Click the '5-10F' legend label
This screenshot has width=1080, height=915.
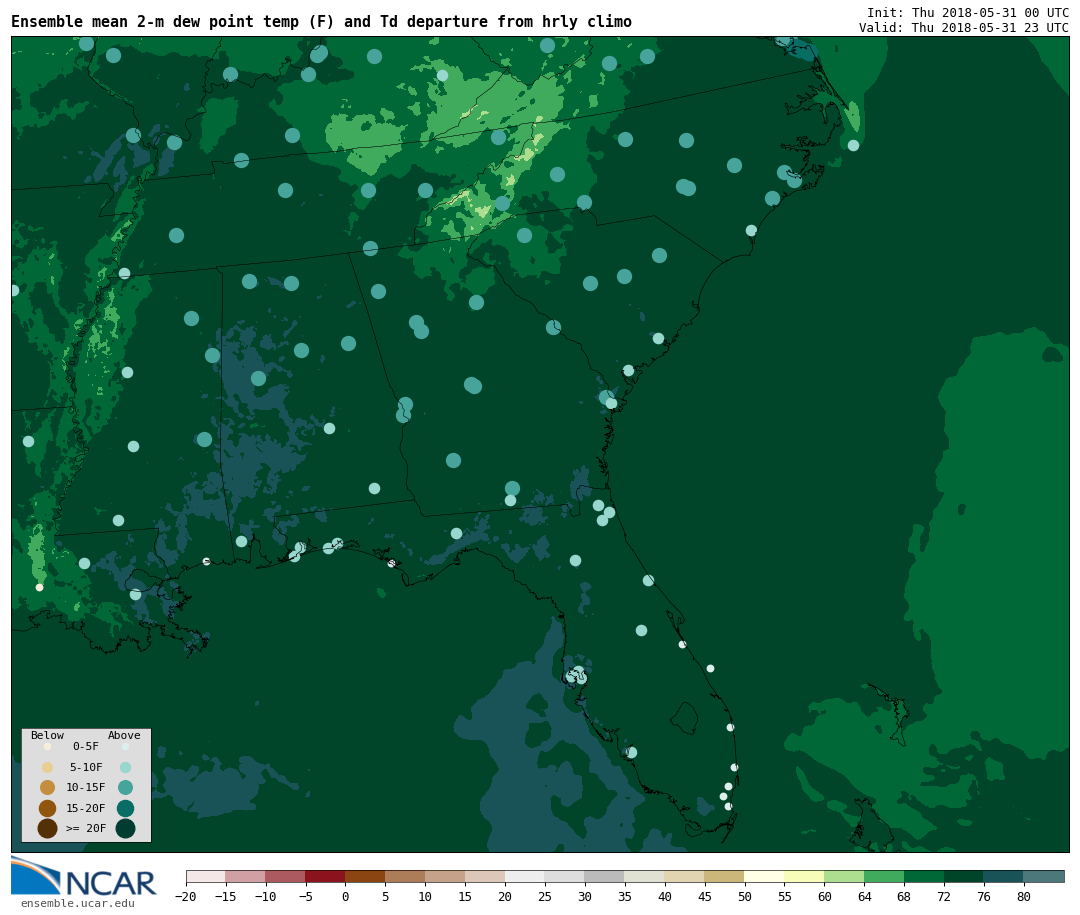pos(86,767)
